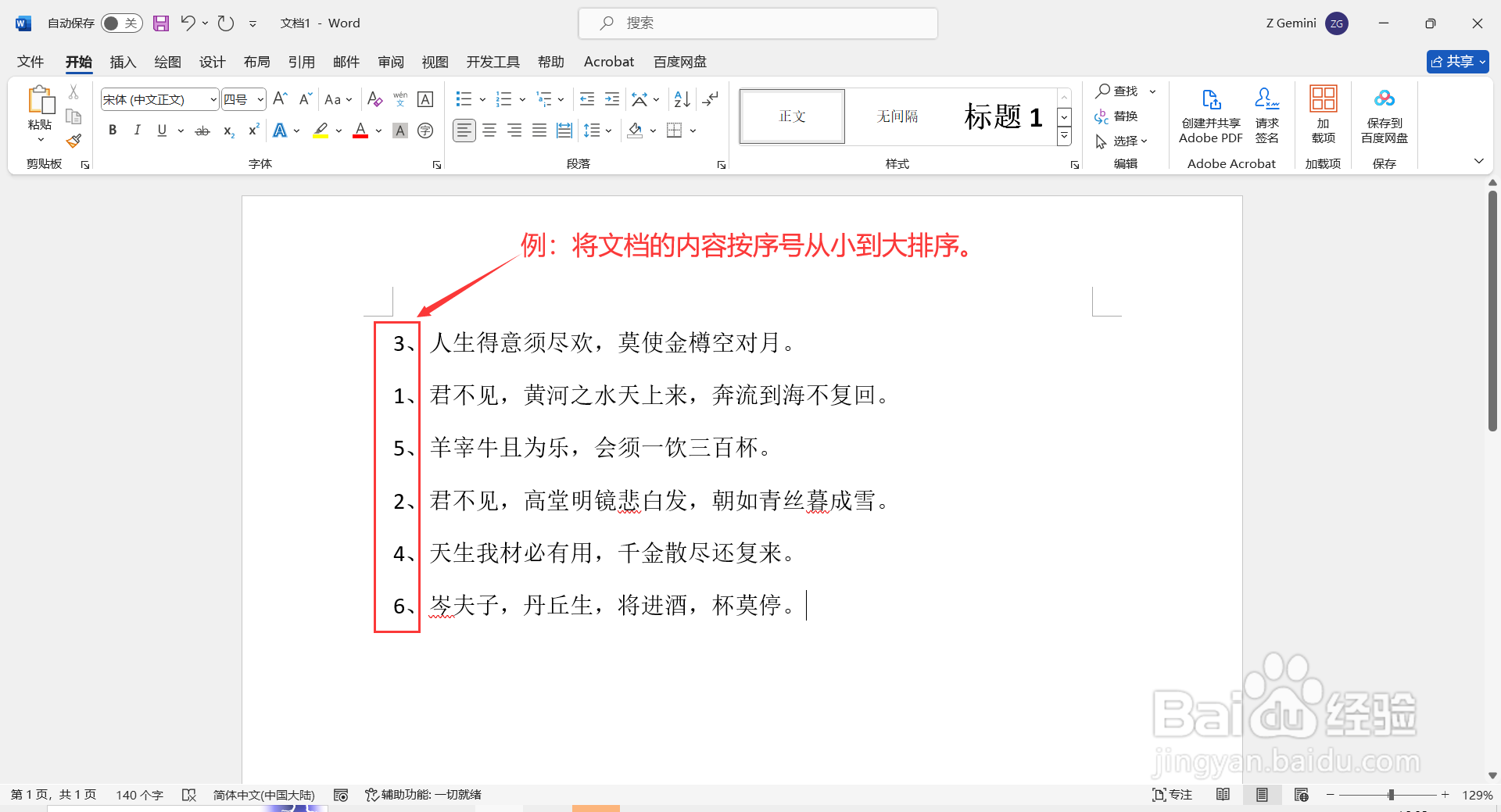This screenshot has height=812, width=1501.
Task: Click 替换 (Replace) in the editing group
Action: tap(1123, 116)
